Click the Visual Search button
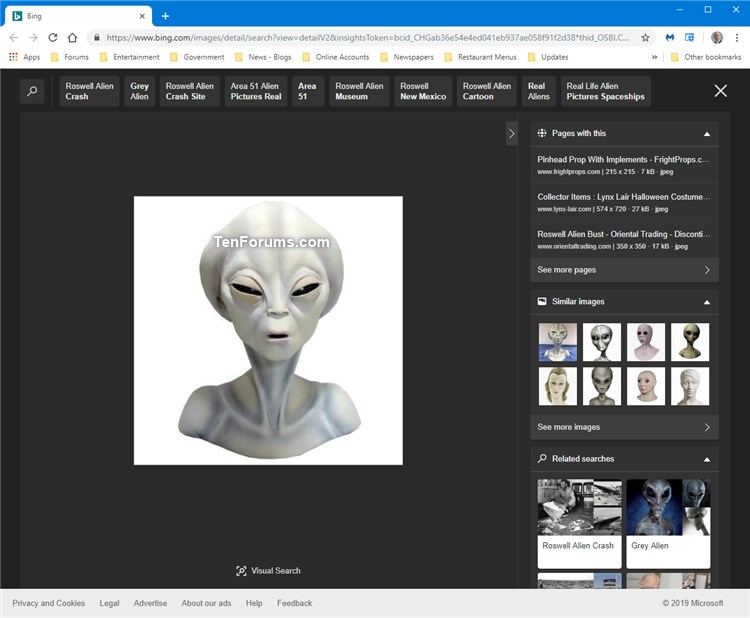 point(268,571)
